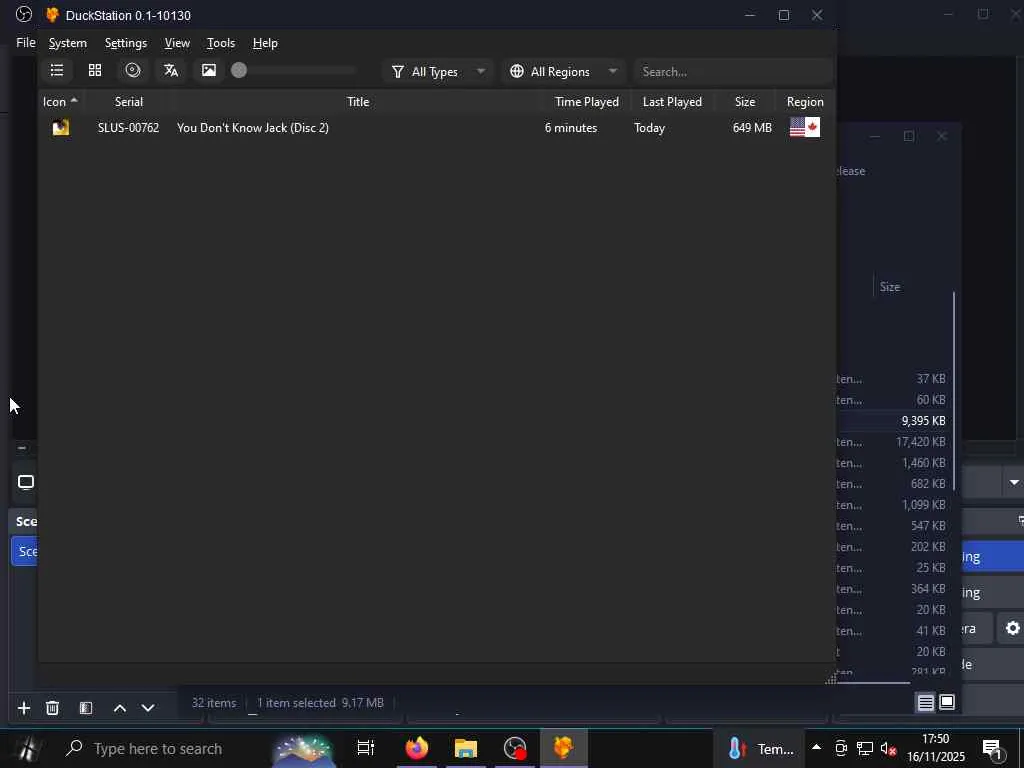Move scene up with OBS up arrow

pos(120,708)
